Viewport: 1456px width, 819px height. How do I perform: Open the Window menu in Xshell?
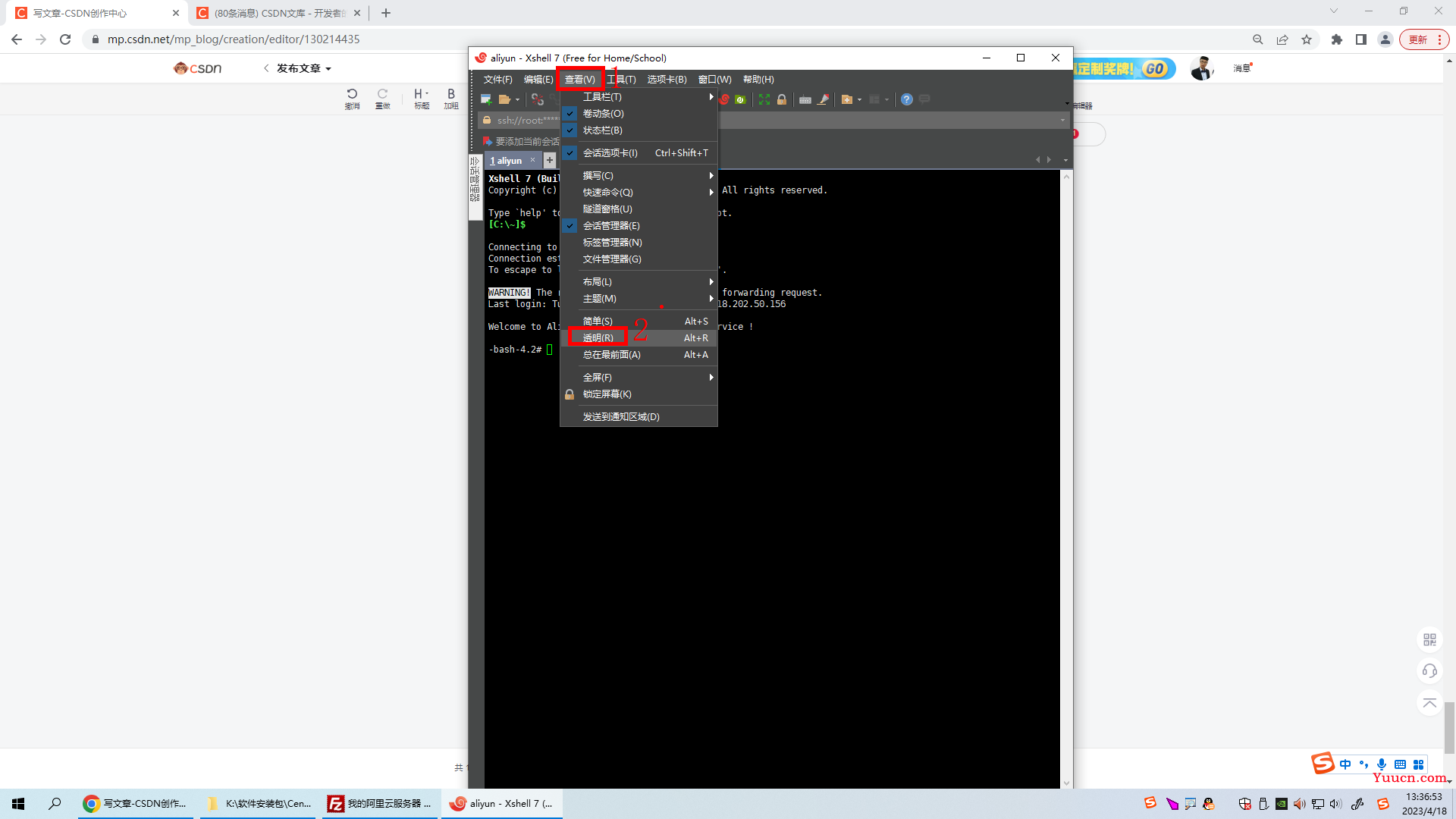click(714, 80)
